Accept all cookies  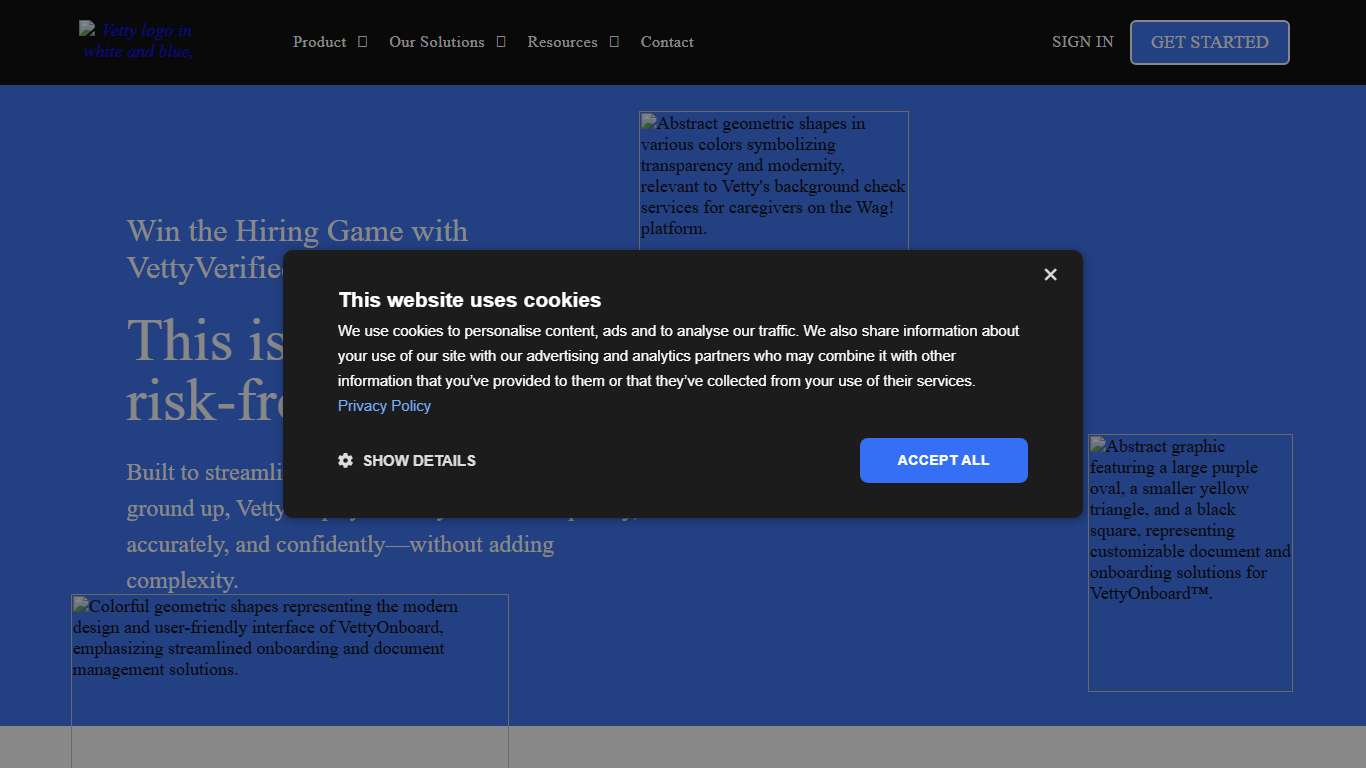click(943, 460)
